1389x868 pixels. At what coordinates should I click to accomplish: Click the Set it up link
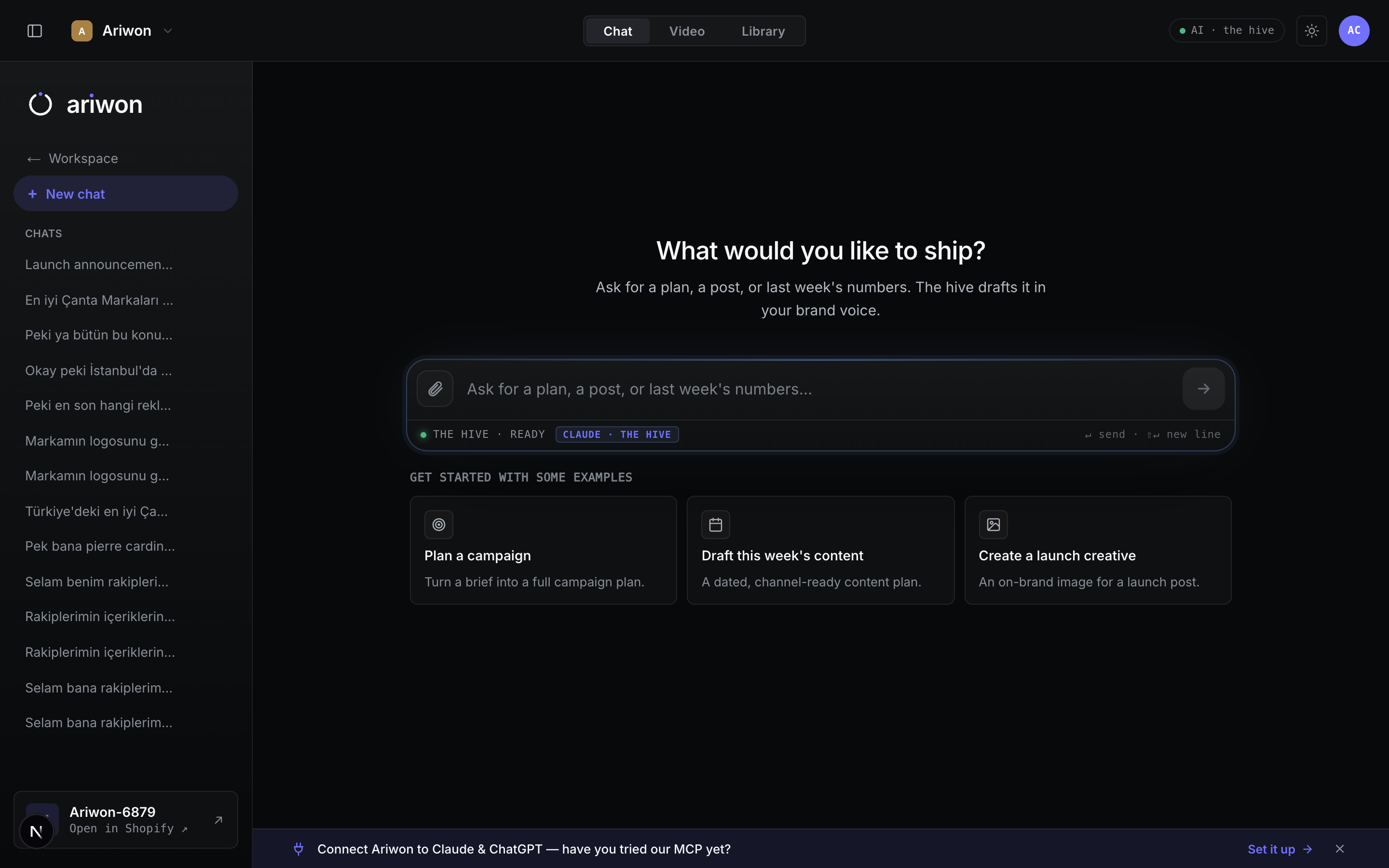click(x=1280, y=849)
